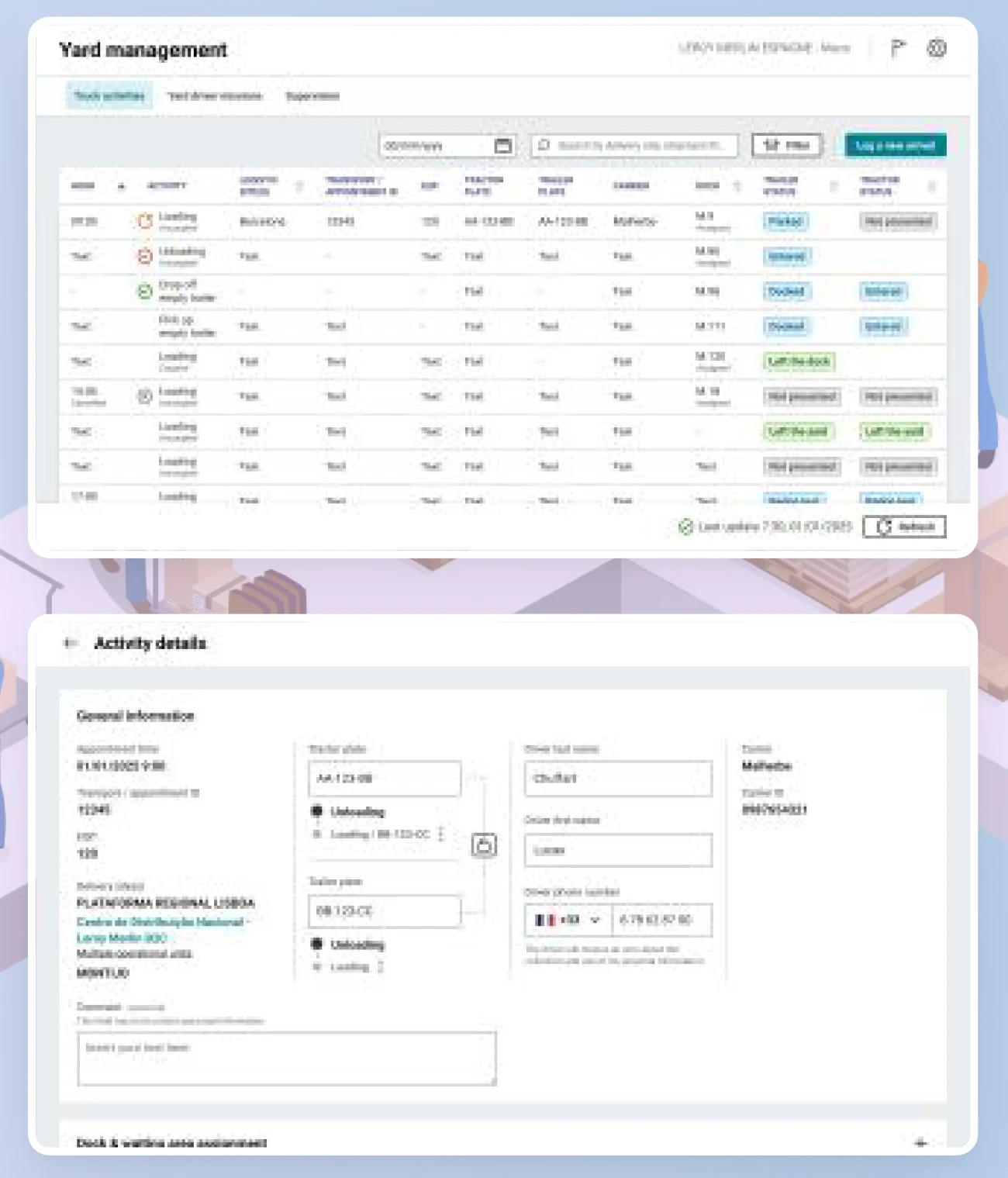Sort by the tractor status column
The height and width of the screenshot is (1178, 1008).
(932, 186)
